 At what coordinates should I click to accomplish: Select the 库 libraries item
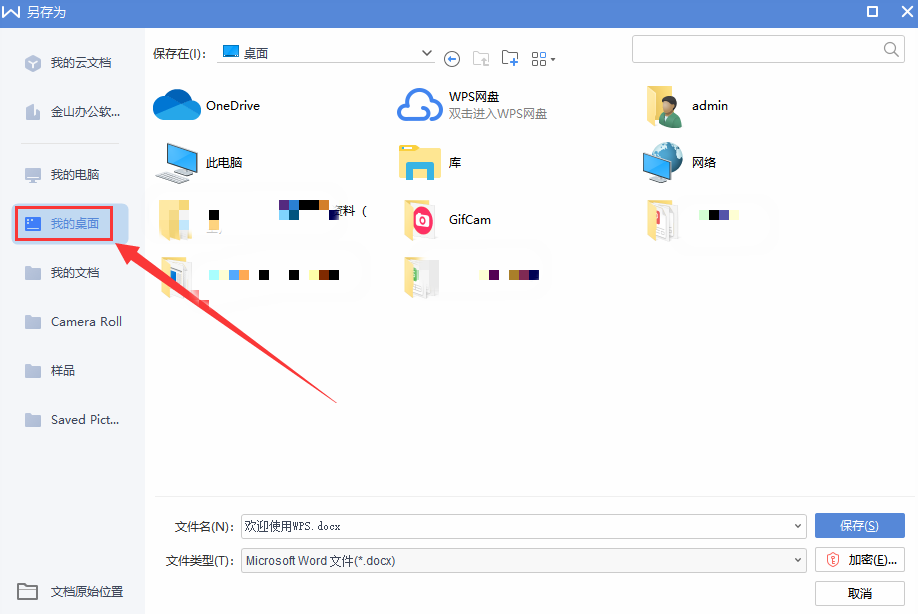pyautogui.click(x=430, y=162)
